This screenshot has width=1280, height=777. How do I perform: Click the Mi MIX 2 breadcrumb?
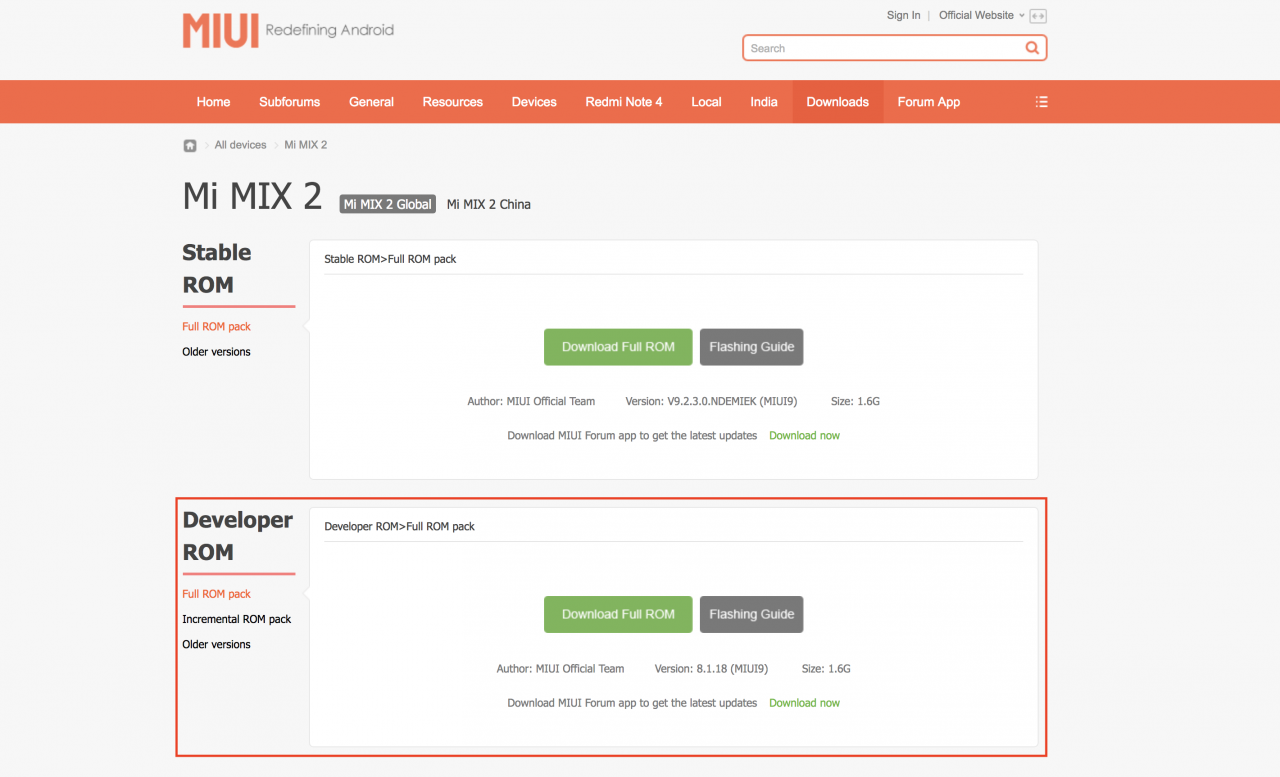click(x=306, y=145)
